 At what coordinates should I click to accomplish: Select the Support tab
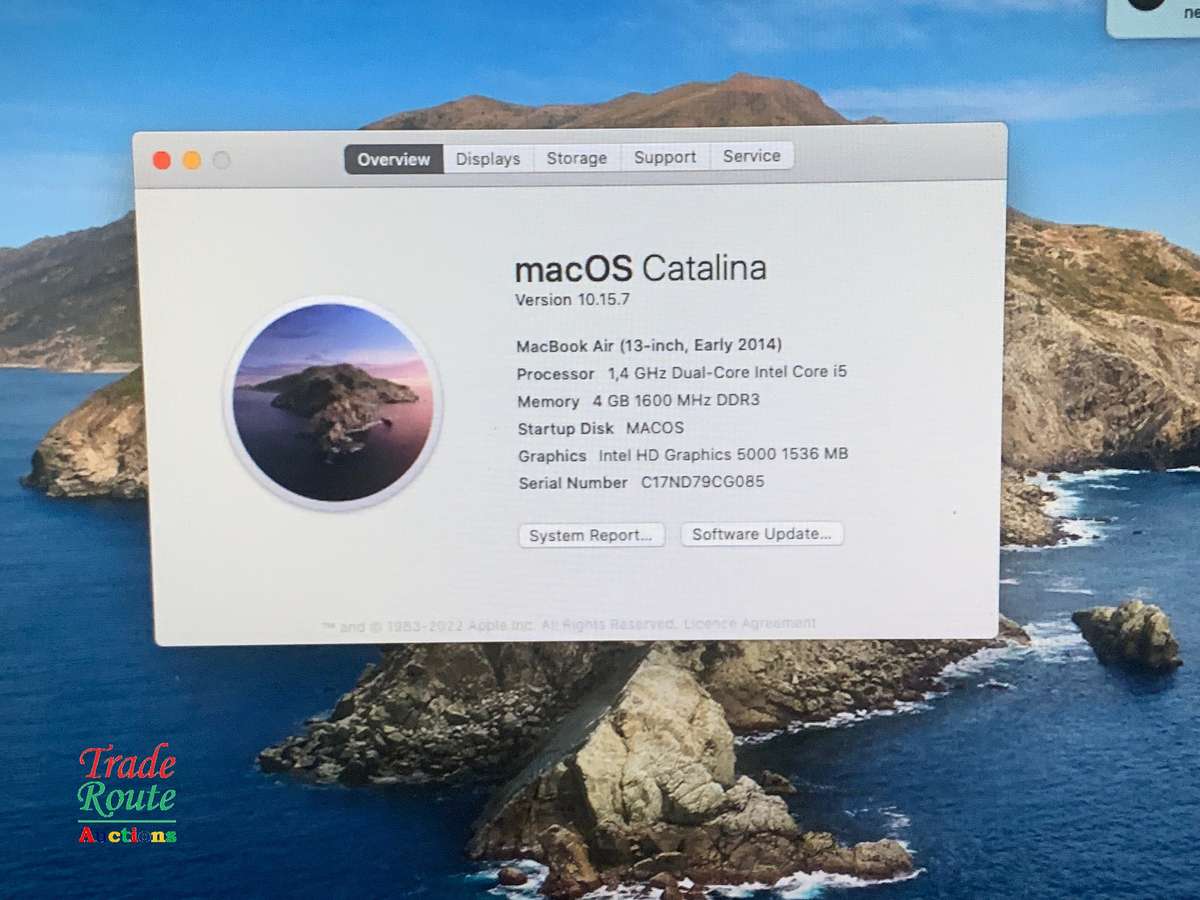(x=664, y=157)
